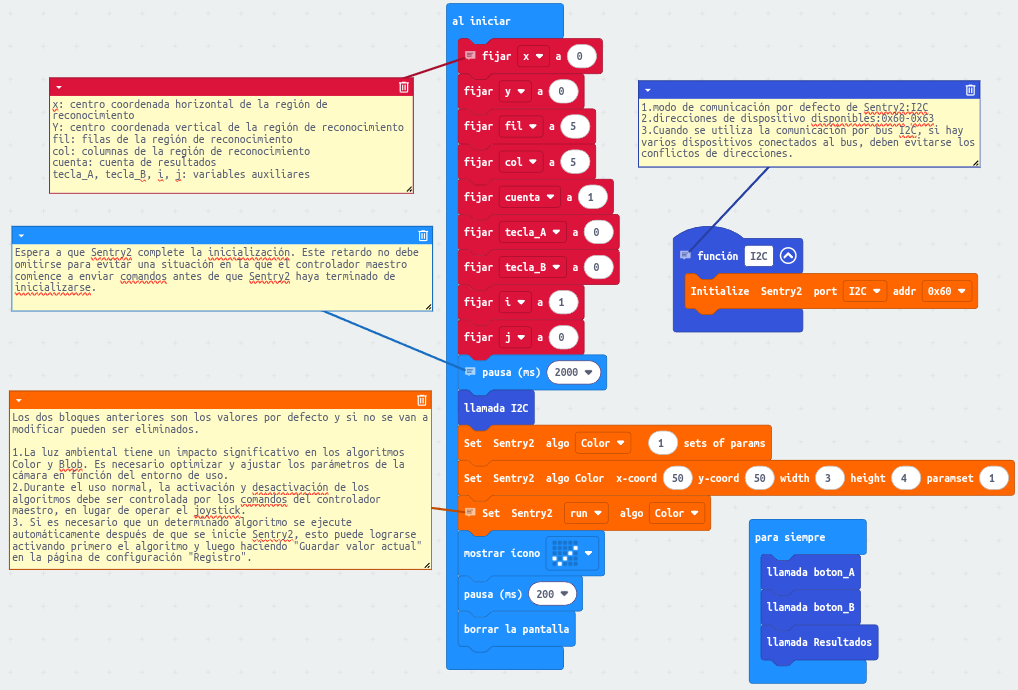This screenshot has height=690, width=1018.
Task: Open the x variable dropdown
Action: (x=533, y=56)
